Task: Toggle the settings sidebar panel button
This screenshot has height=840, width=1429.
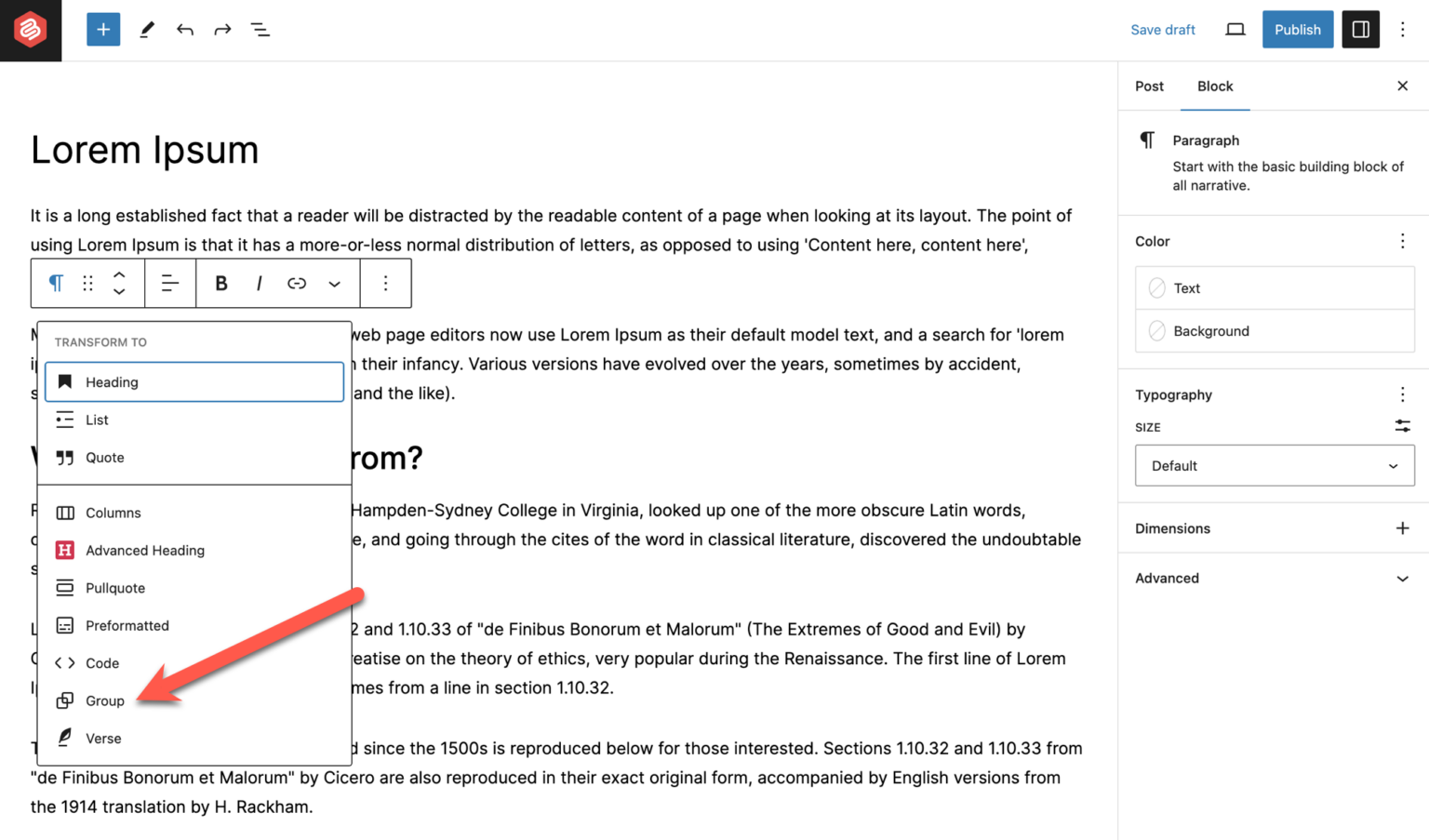Action: pos(1360,29)
